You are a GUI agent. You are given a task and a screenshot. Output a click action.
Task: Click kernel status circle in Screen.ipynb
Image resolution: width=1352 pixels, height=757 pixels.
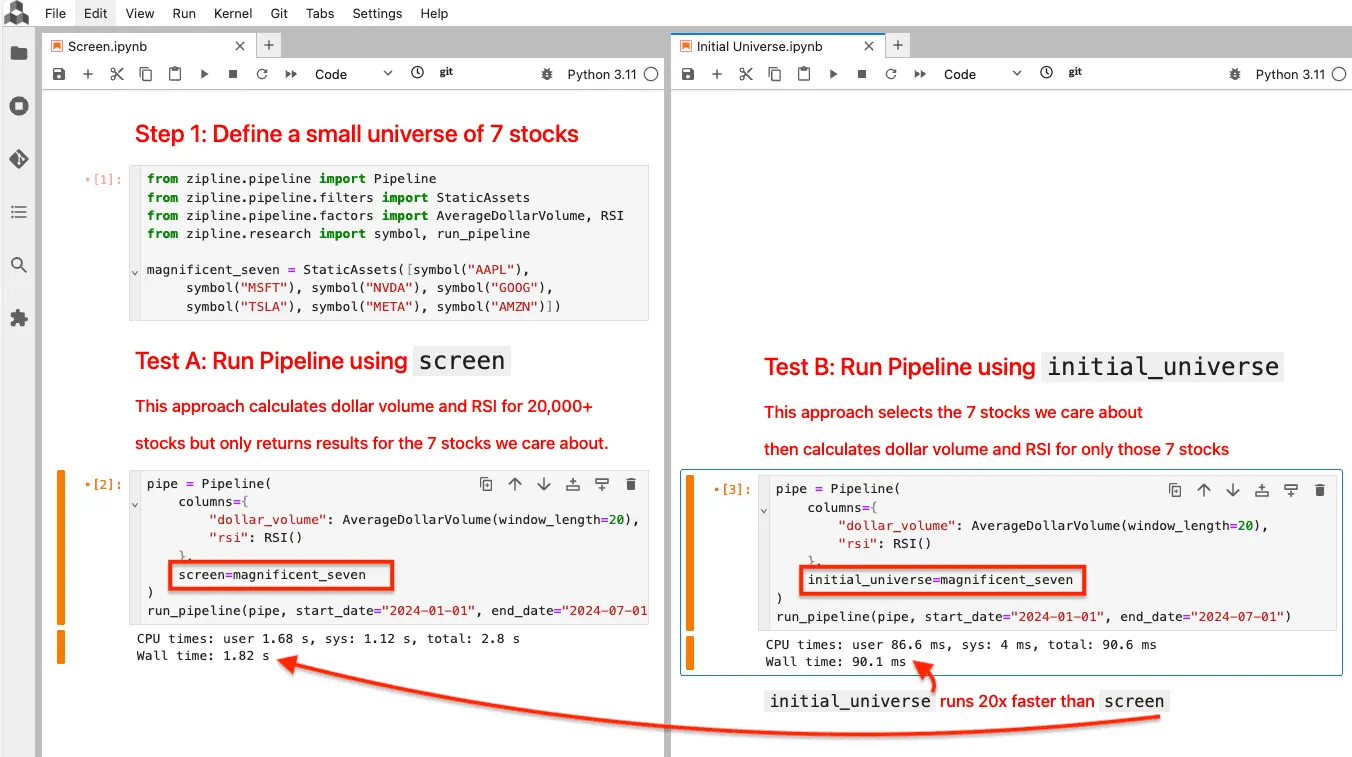point(651,74)
